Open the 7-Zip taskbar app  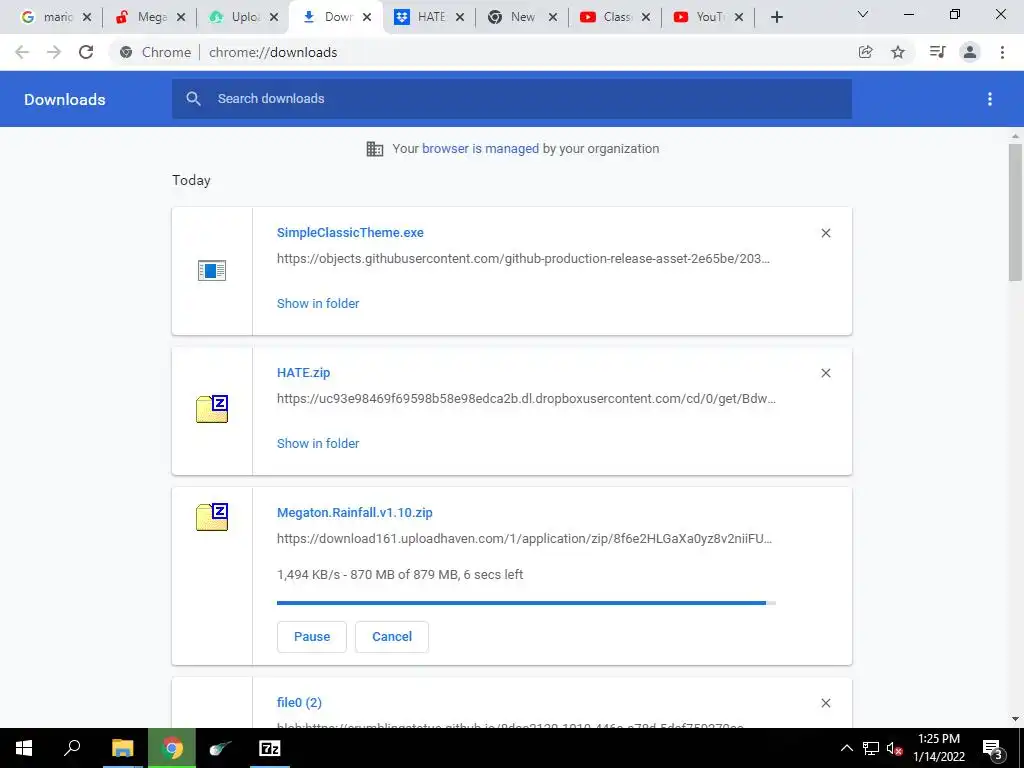(270, 748)
